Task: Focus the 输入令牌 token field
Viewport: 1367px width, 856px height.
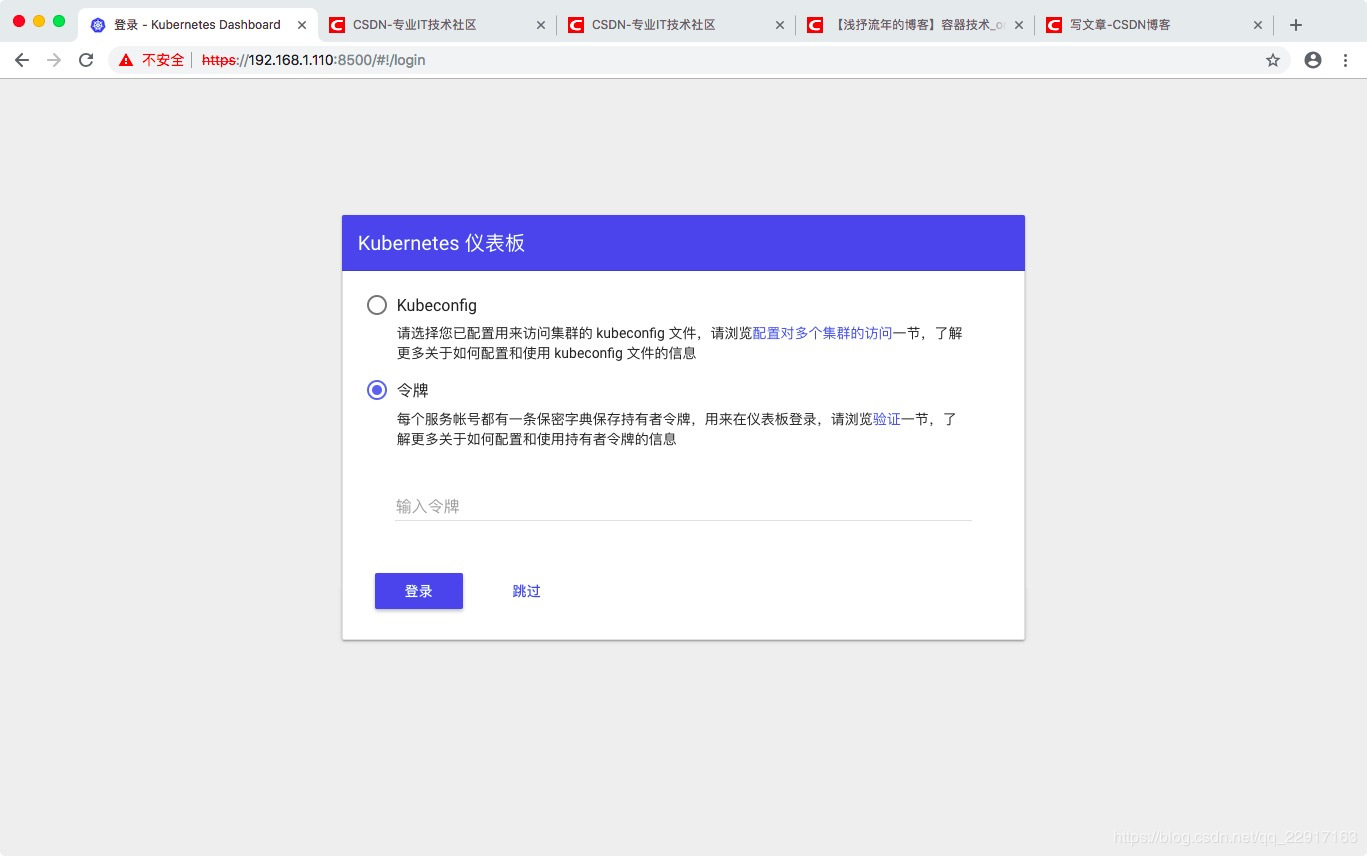Action: click(x=684, y=506)
